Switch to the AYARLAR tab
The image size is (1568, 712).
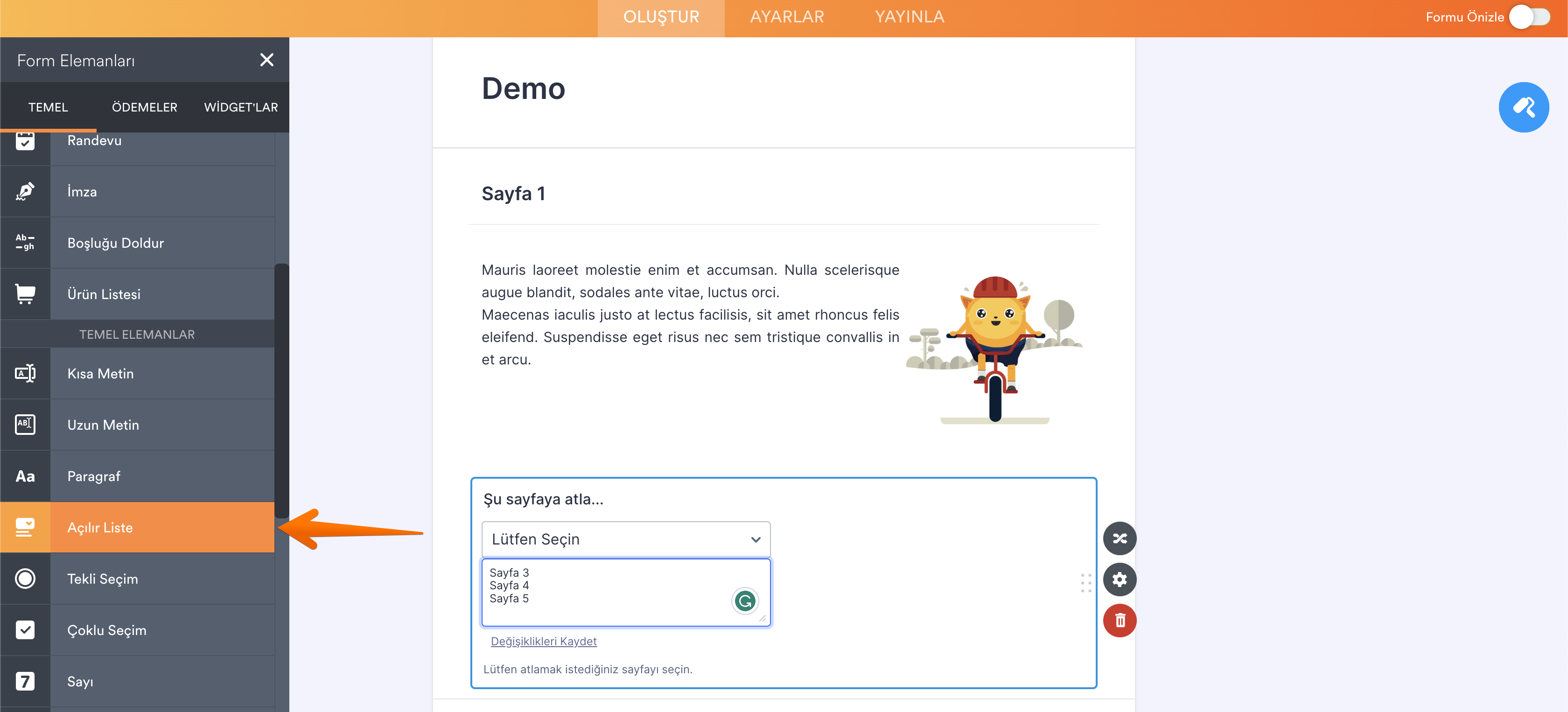click(x=786, y=17)
